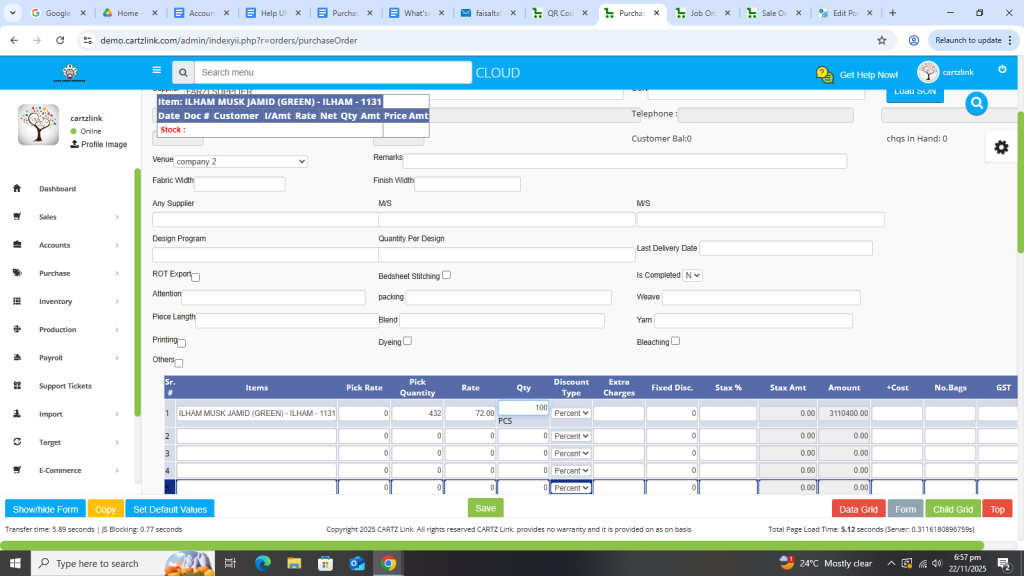Click the power logout icon
The width and height of the screenshot is (1024, 576).
coord(1002,69)
